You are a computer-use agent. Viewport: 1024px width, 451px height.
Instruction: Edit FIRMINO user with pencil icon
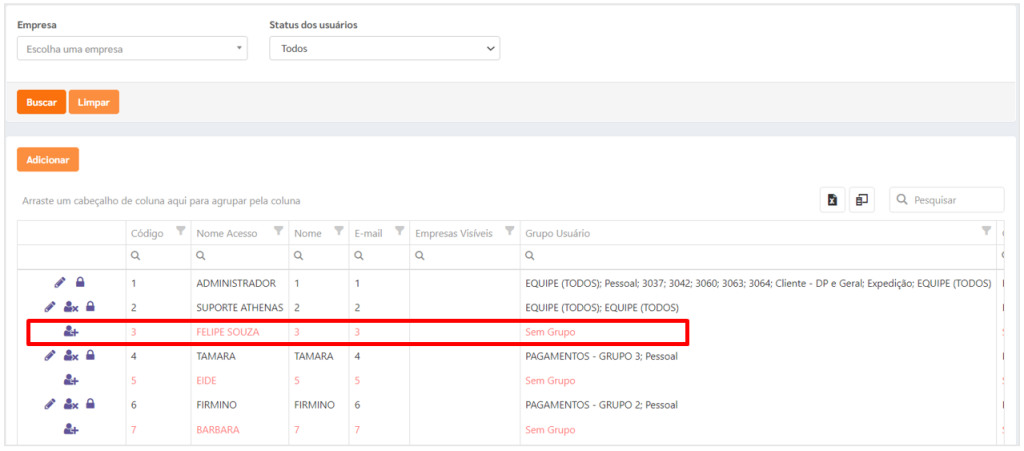(50, 405)
